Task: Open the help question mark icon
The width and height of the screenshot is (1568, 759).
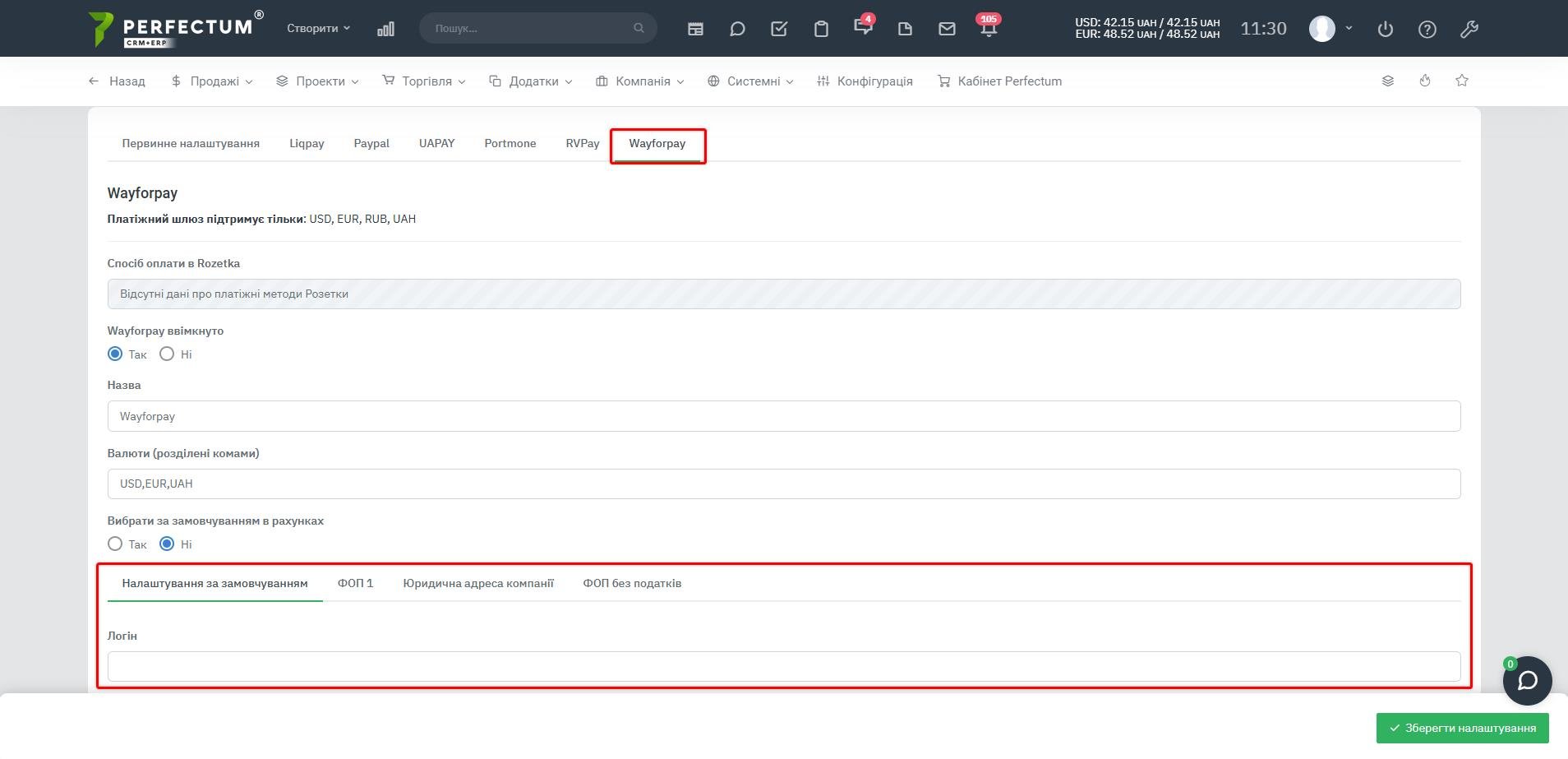Action: pyautogui.click(x=1427, y=29)
